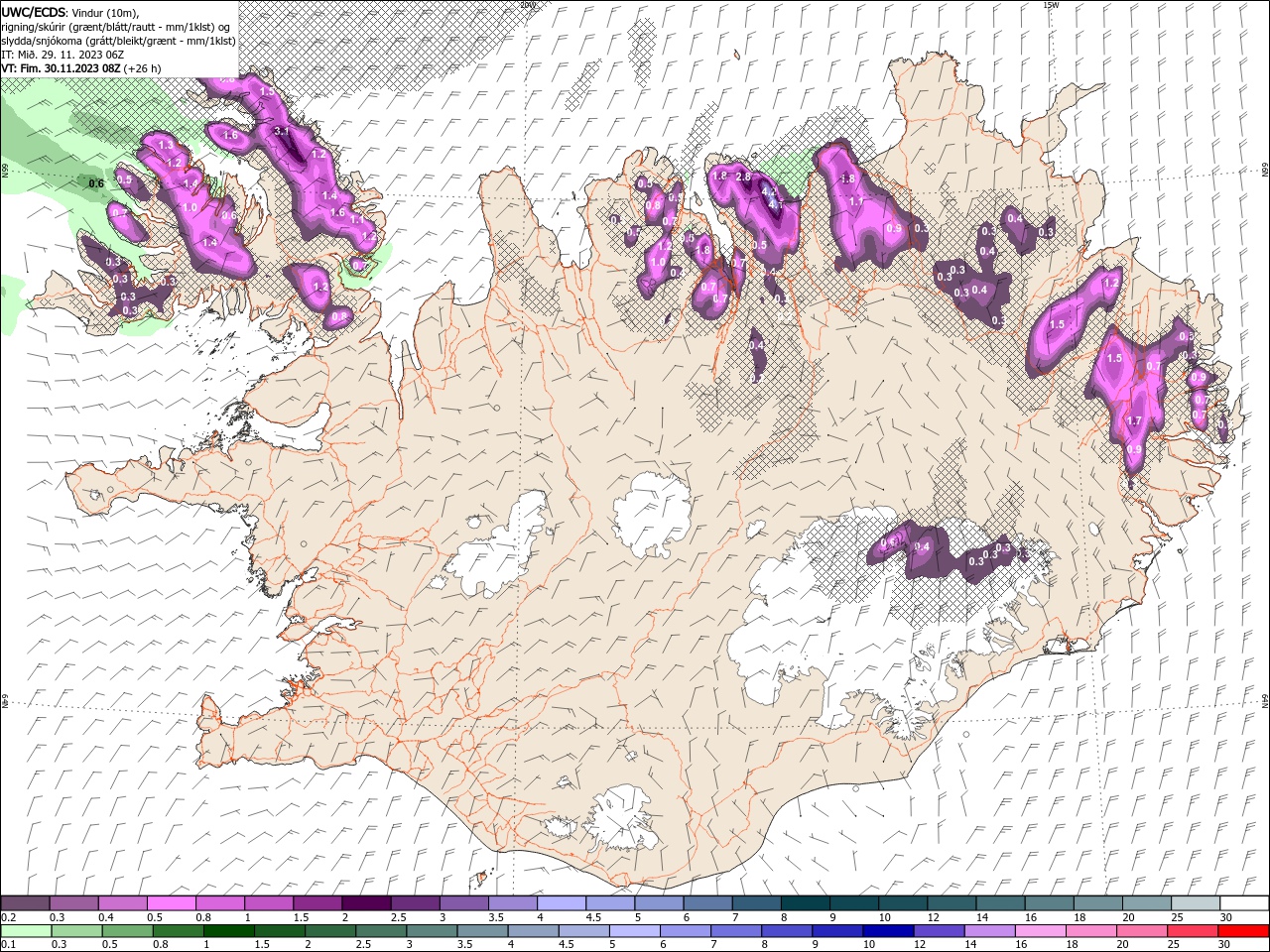This screenshot has height=952, width=1270.
Task: Pick the darkest purple swatch labeled 2 in upper legend
Action: [366, 902]
